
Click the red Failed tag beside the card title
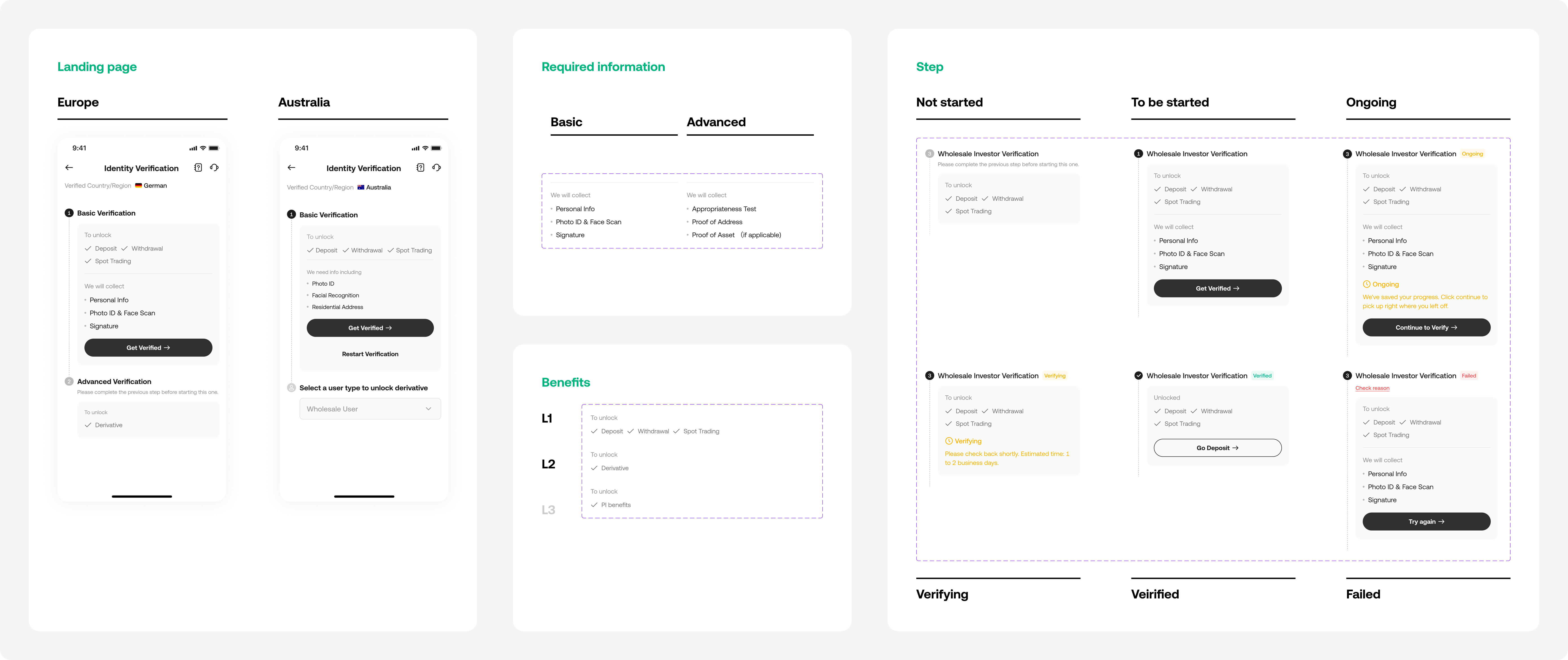1469,376
